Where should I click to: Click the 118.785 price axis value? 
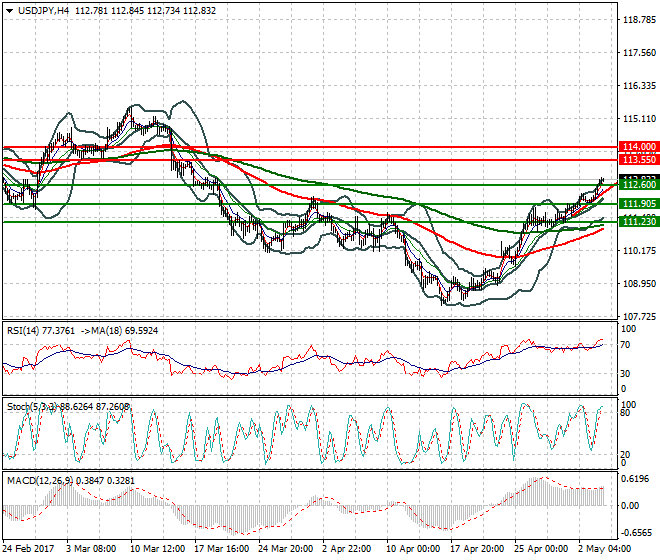(x=639, y=20)
